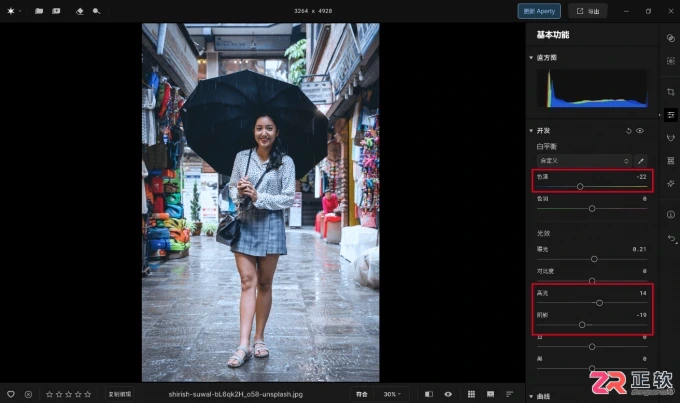Click the undo history arrow in sidebar
This screenshot has width=680, height=403.
671,238
